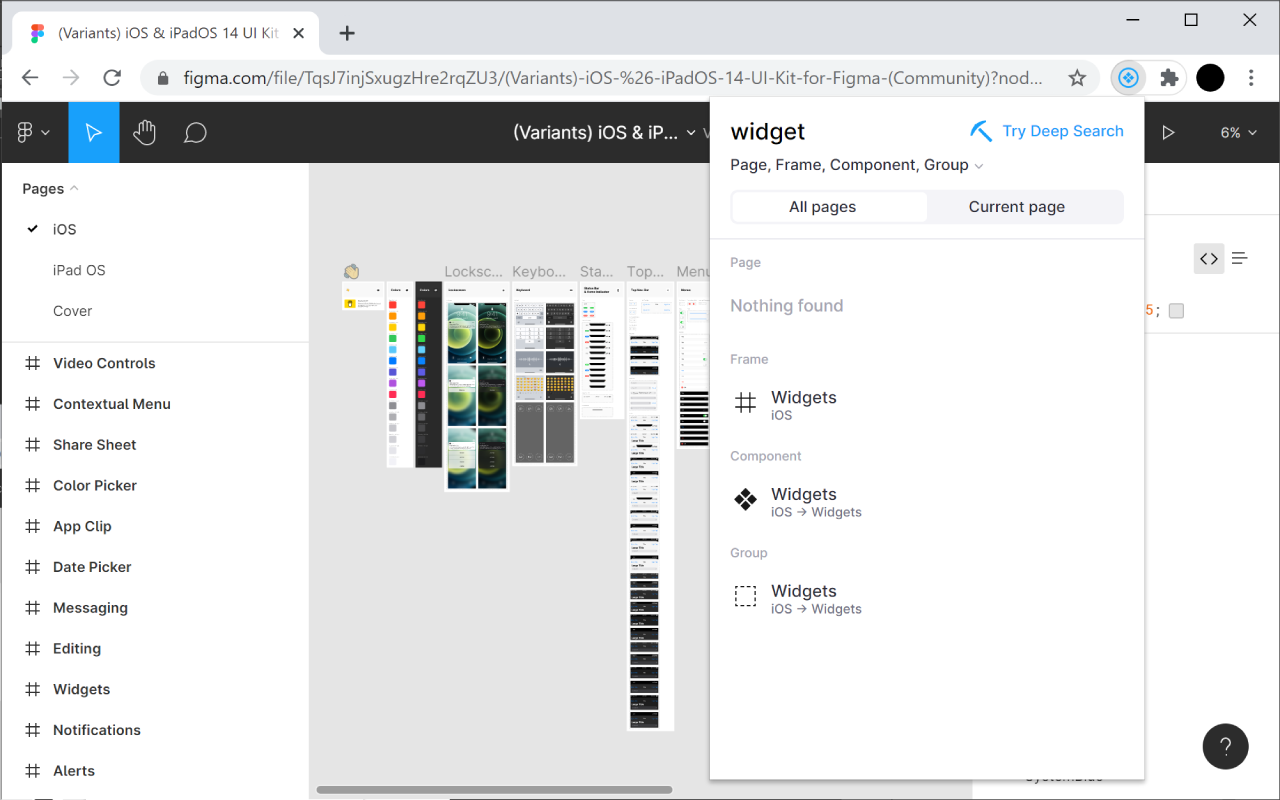Image resolution: width=1280 pixels, height=800 pixels.
Task: Close the Figma browser tab
Action: [x=299, y=33]
